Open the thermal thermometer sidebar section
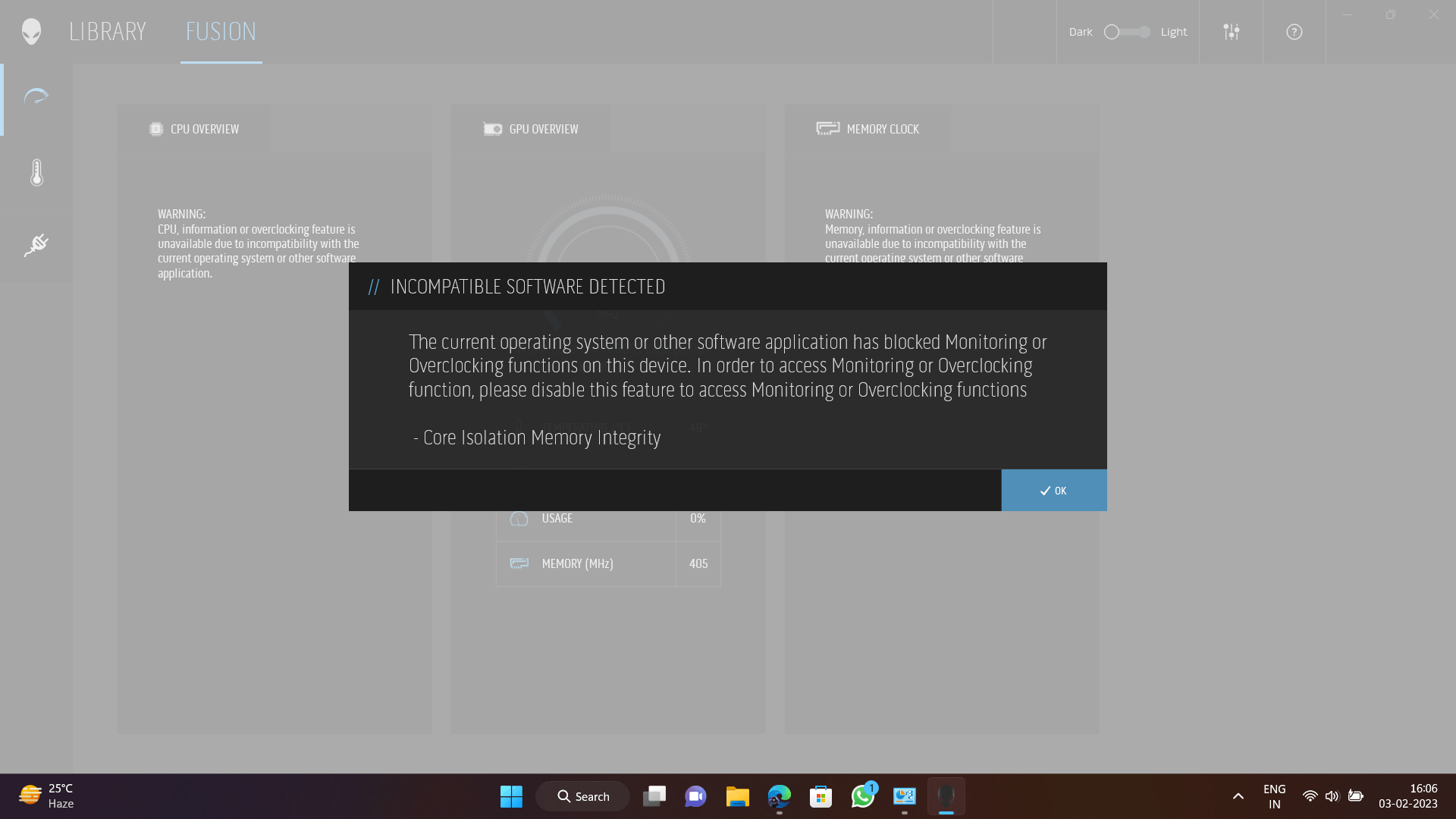The height and width of the screenshot is (819, 1456). coord(36,173)
